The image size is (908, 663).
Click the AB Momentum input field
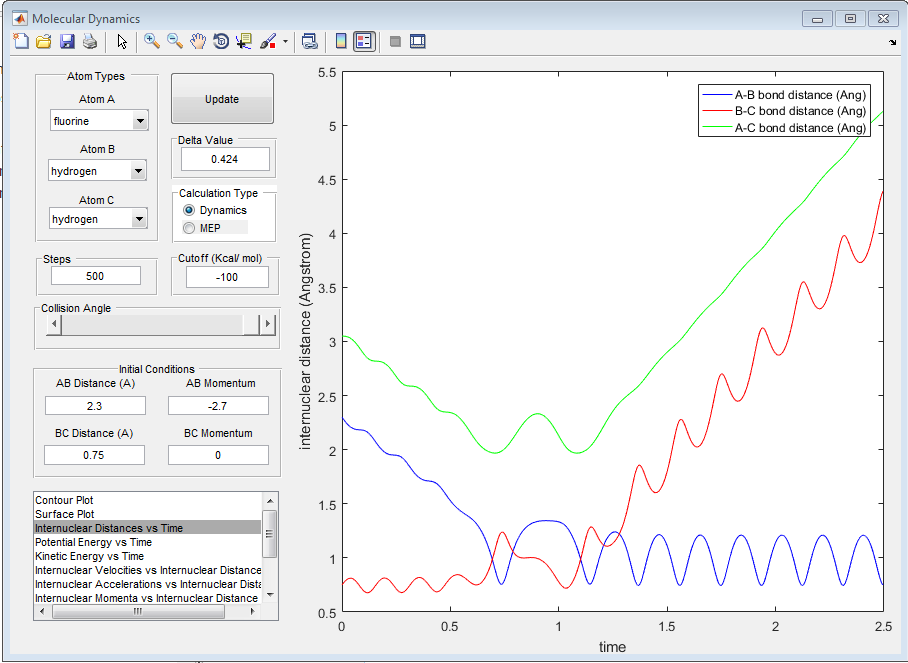tap(218, 406)
